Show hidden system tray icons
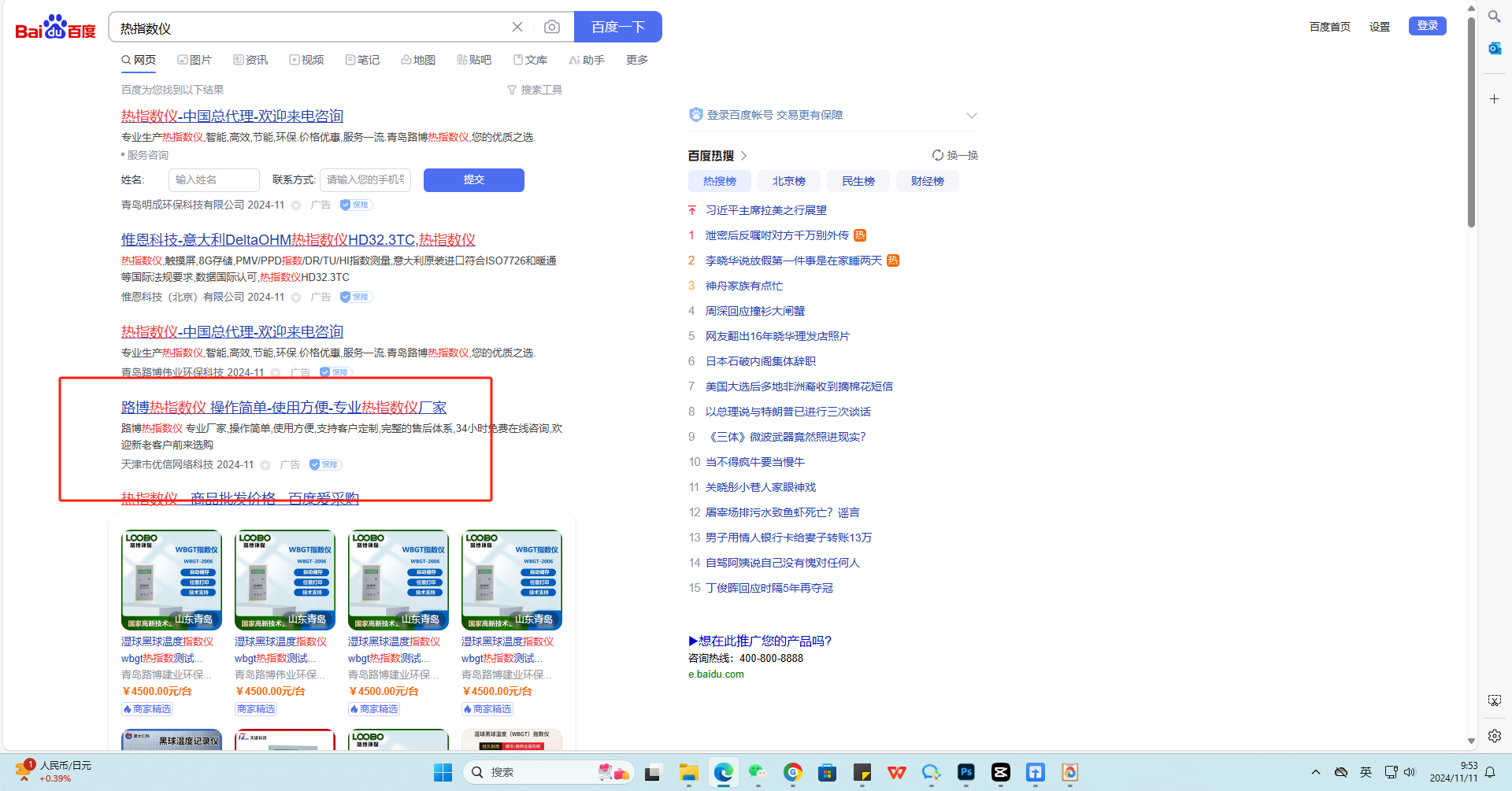 click(x=1315, y=773)
